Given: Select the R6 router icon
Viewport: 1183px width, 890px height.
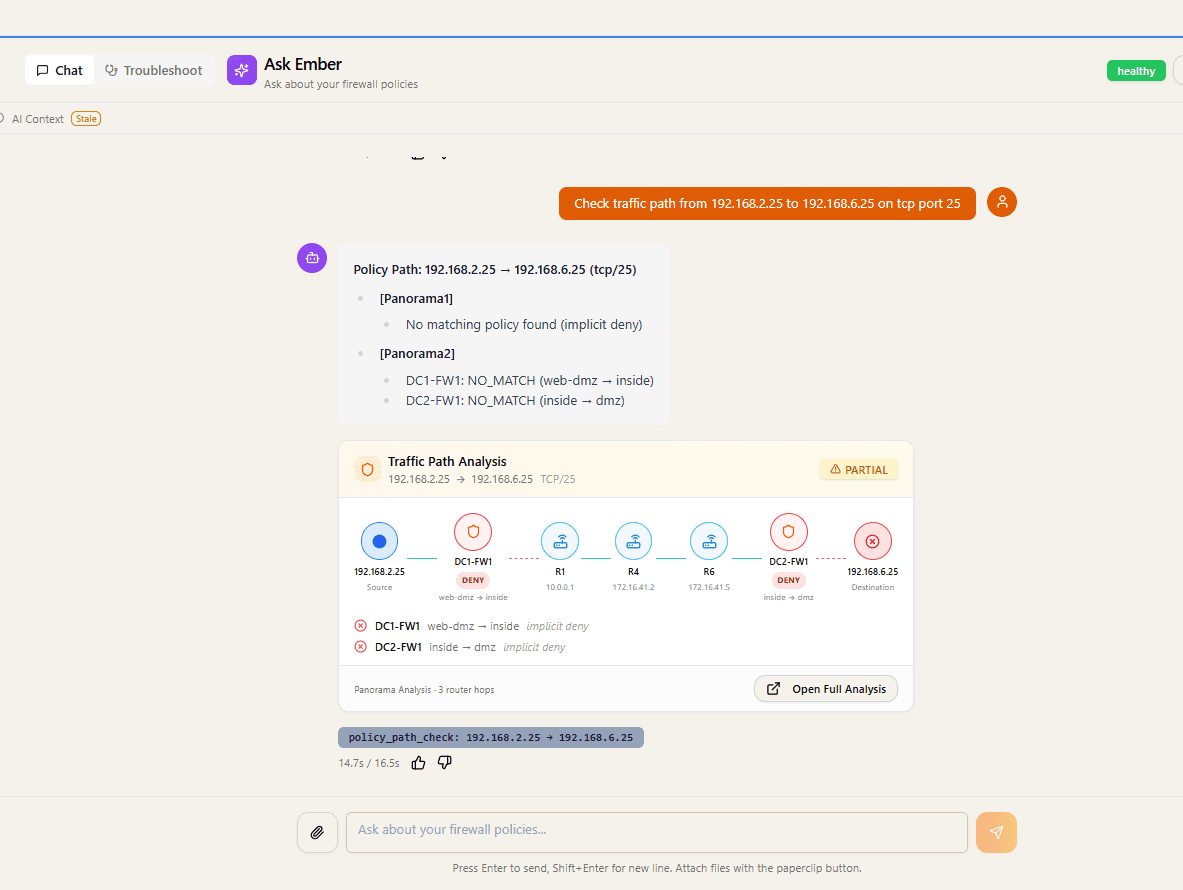Looking at the screenshot, I should (709, 540).
